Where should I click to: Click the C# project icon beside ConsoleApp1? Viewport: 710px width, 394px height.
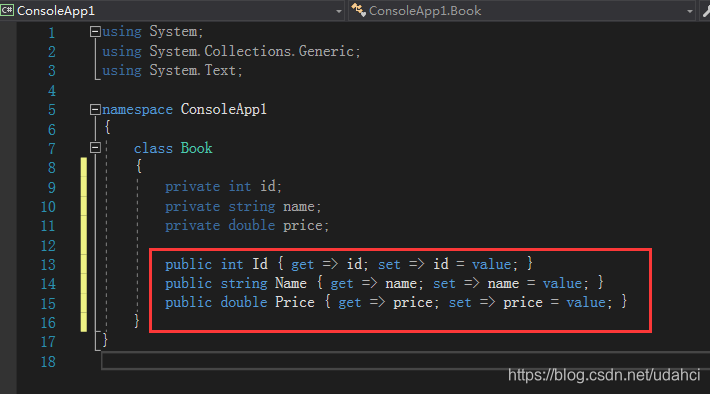coord(7,10)
